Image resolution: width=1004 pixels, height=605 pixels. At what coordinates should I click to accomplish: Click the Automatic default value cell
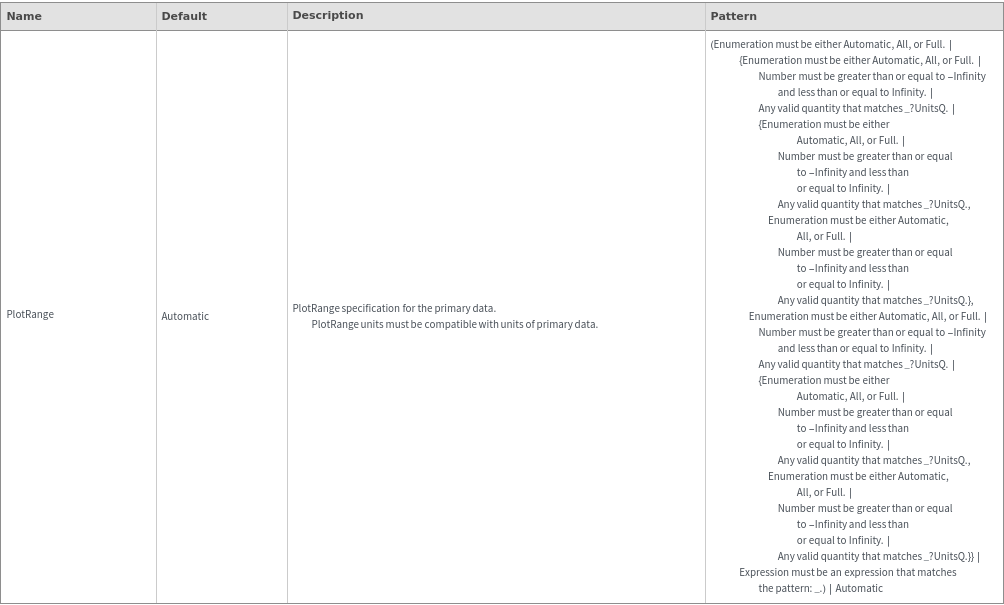[185, 316]
